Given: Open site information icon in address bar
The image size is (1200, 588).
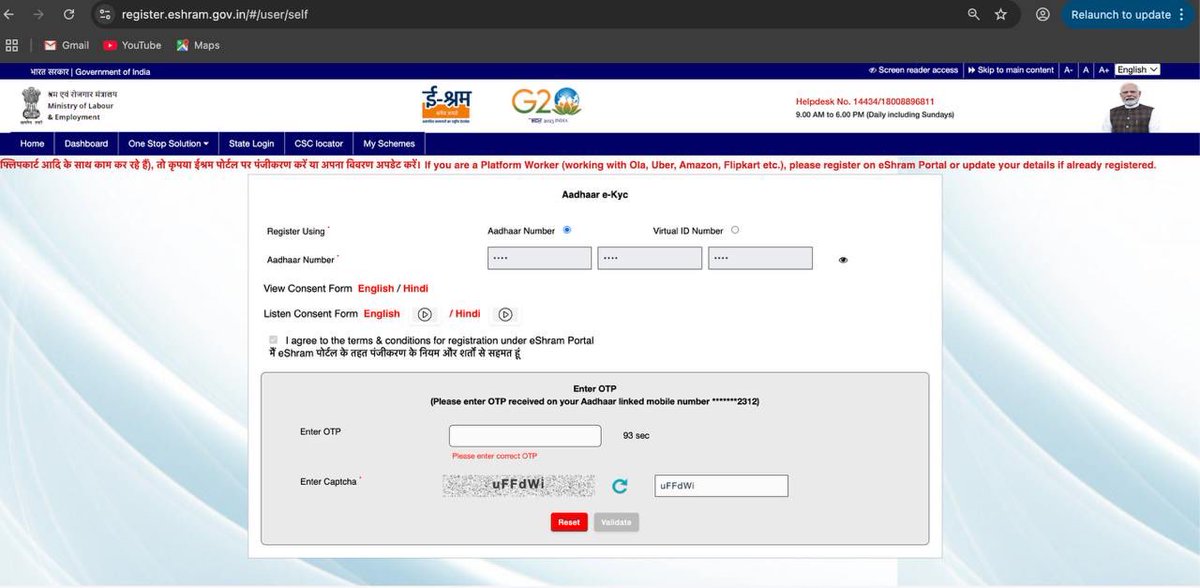Looking at the screenshot, I should 105,15.
